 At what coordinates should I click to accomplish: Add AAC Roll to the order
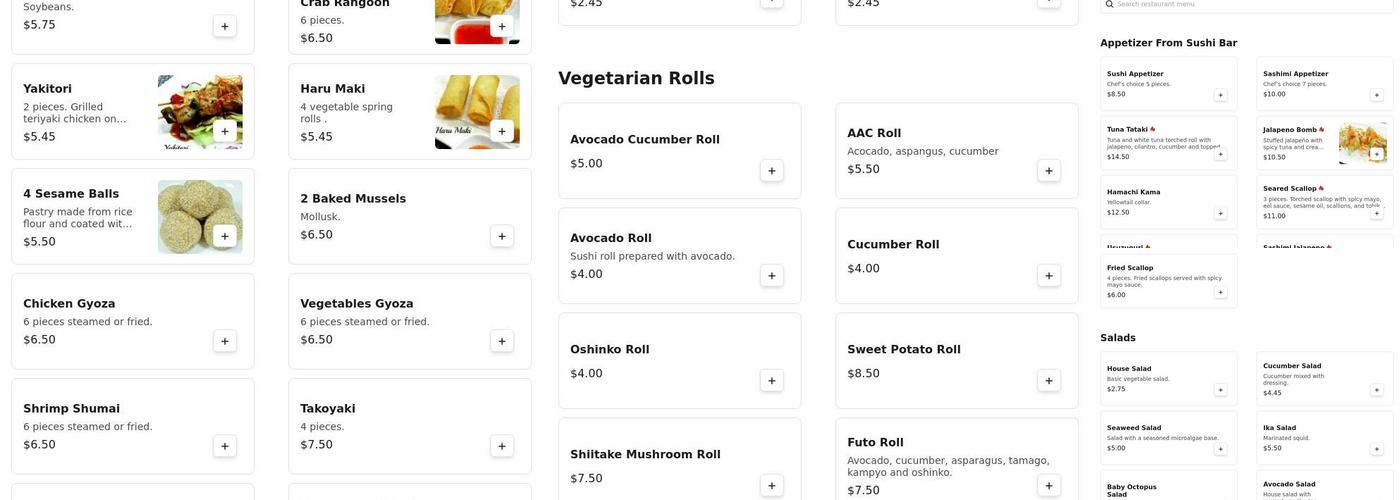pyautogui.click(x=1048, y=171)
